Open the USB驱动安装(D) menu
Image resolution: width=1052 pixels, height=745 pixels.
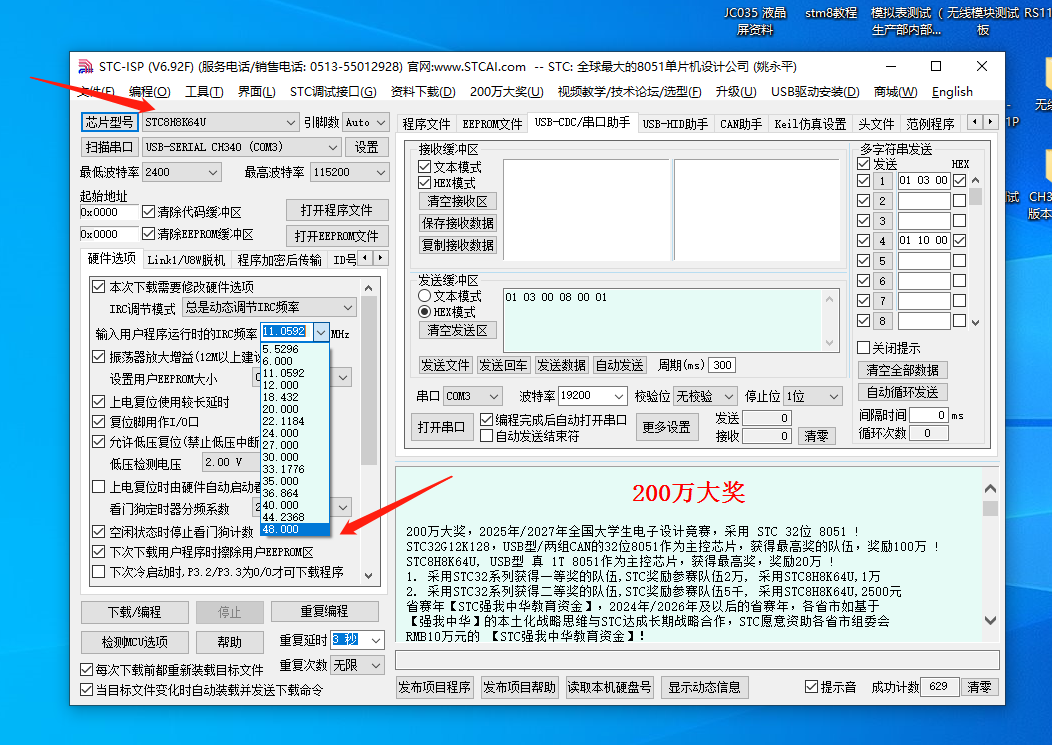click(815, 92)
